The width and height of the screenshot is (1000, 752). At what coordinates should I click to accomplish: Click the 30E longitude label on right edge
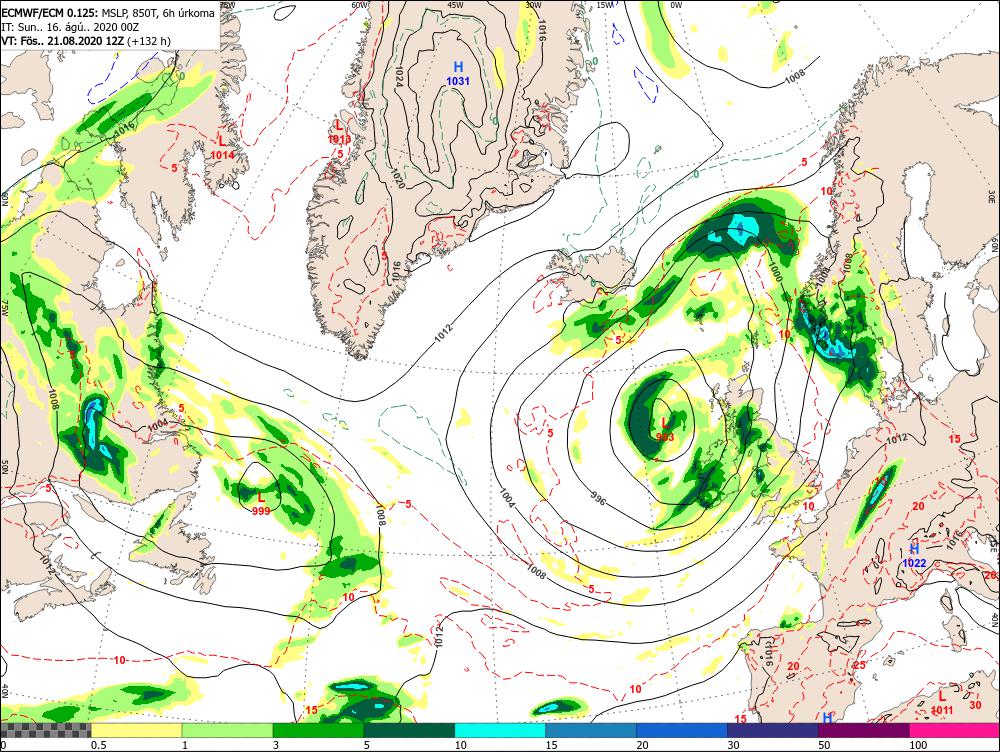(992, 195)
